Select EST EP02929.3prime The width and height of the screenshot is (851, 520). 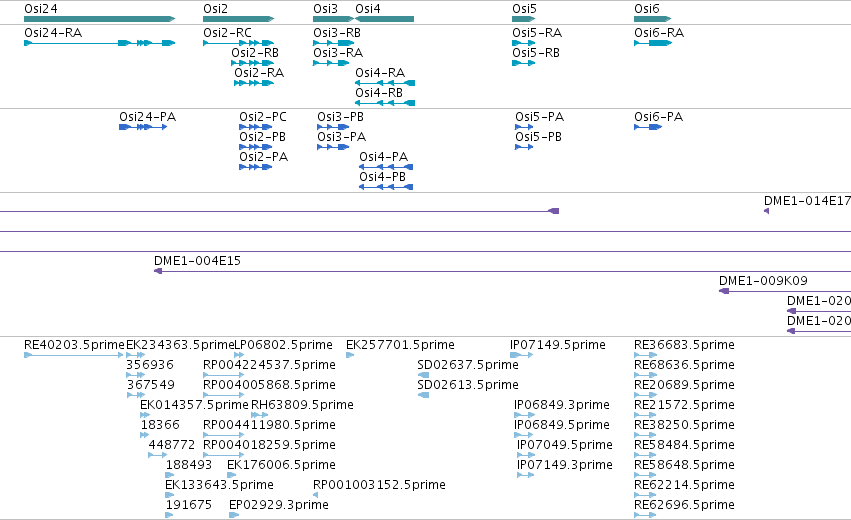point(234,516)
